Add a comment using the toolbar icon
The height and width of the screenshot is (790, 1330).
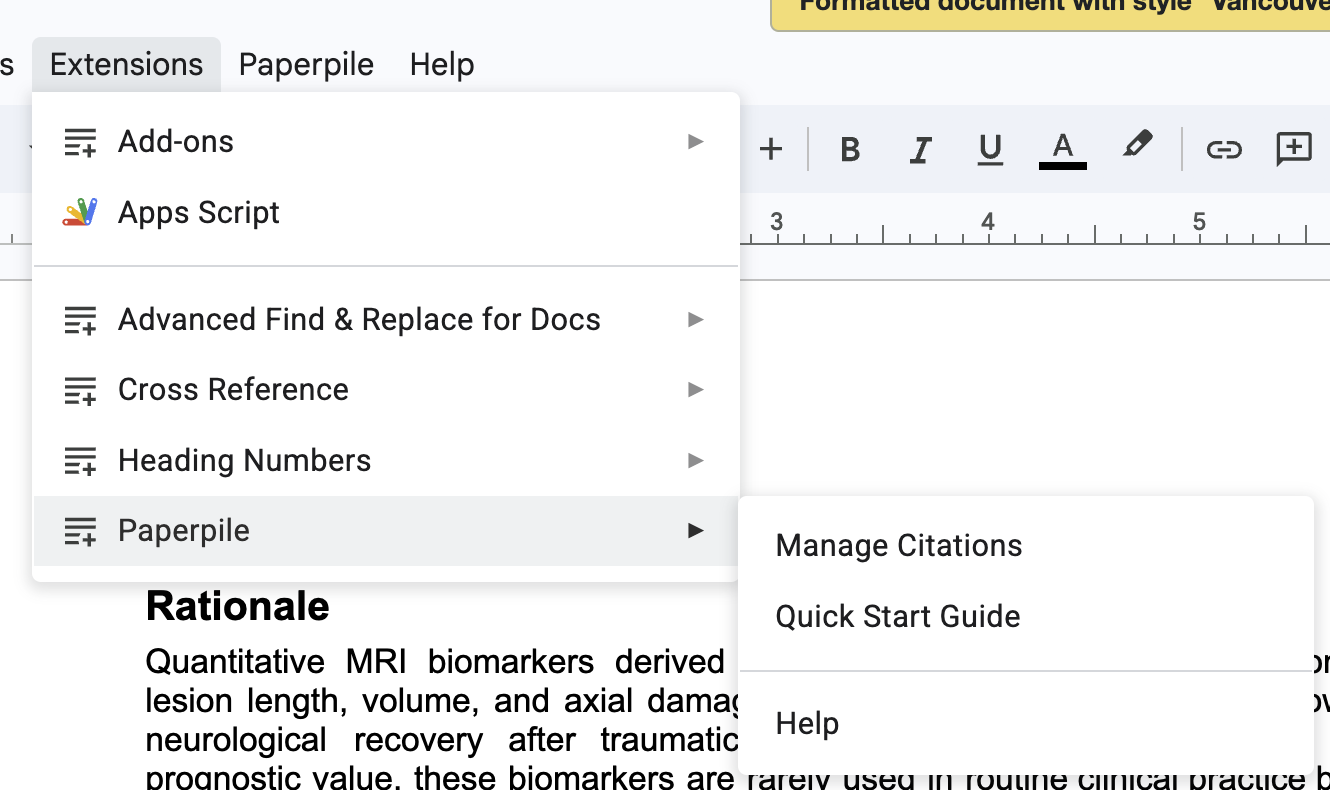[1294, 150]
